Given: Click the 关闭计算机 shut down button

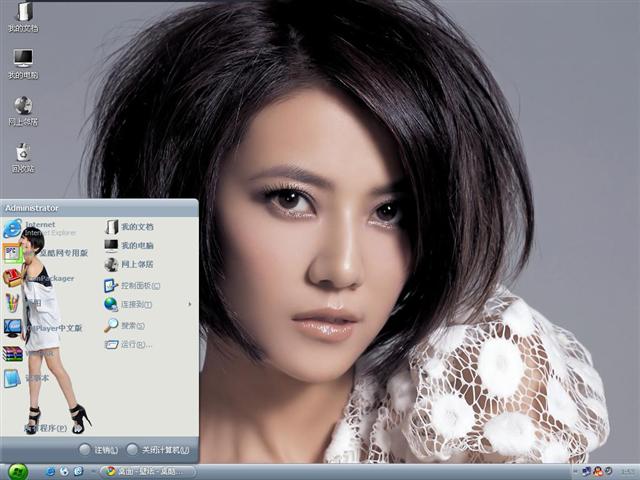Looking at the screenshot, I should (158, 450).
